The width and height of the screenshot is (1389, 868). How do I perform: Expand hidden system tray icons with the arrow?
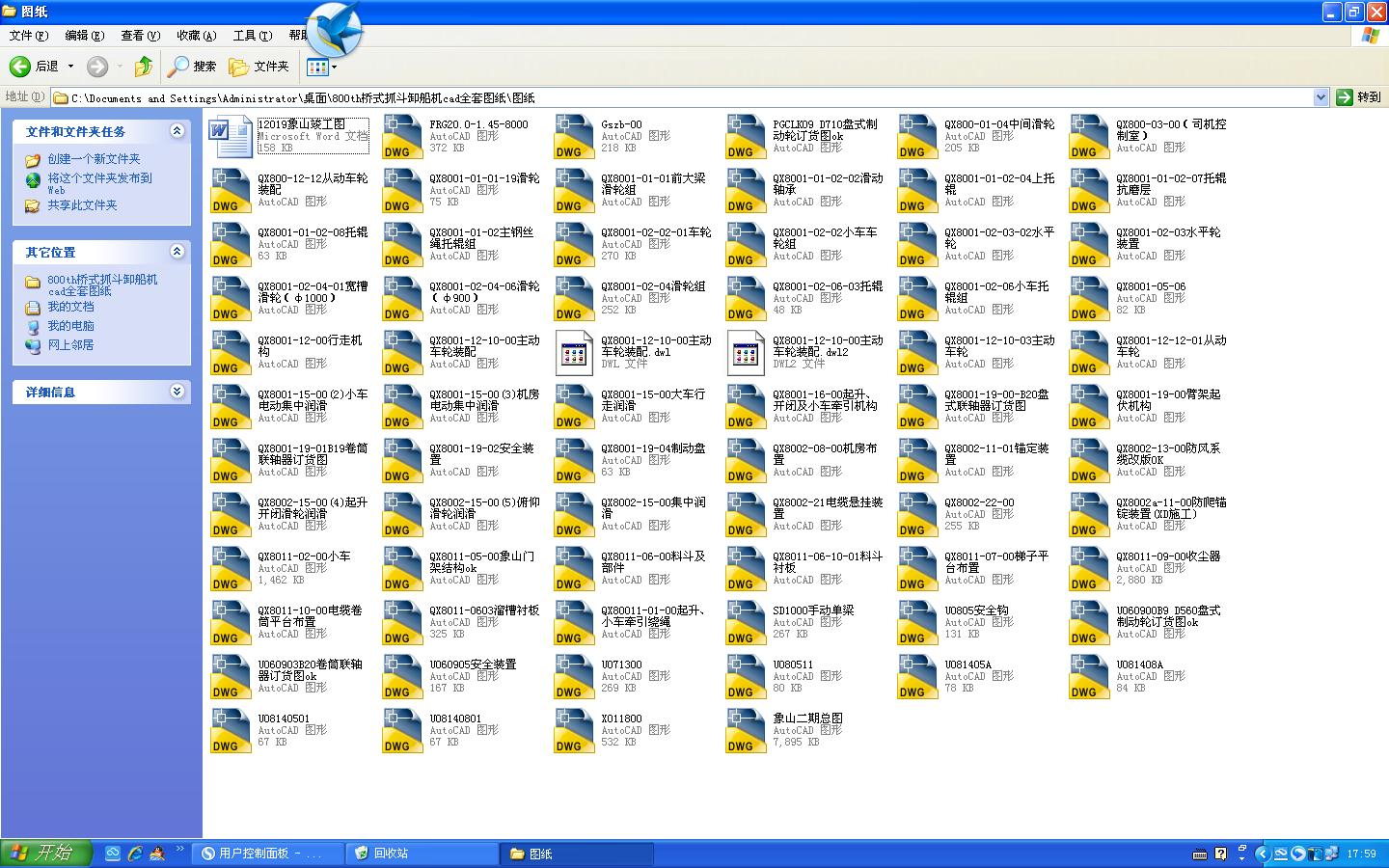pyautogui.click(x=1263, y=854)
